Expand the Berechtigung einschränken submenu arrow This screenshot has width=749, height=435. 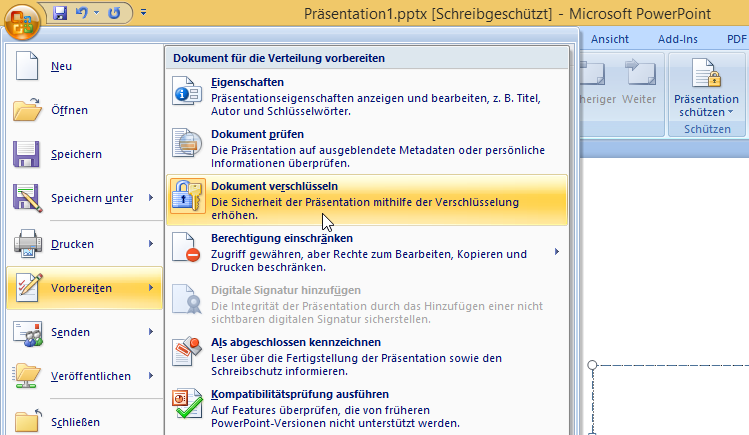tap(557, 252)
